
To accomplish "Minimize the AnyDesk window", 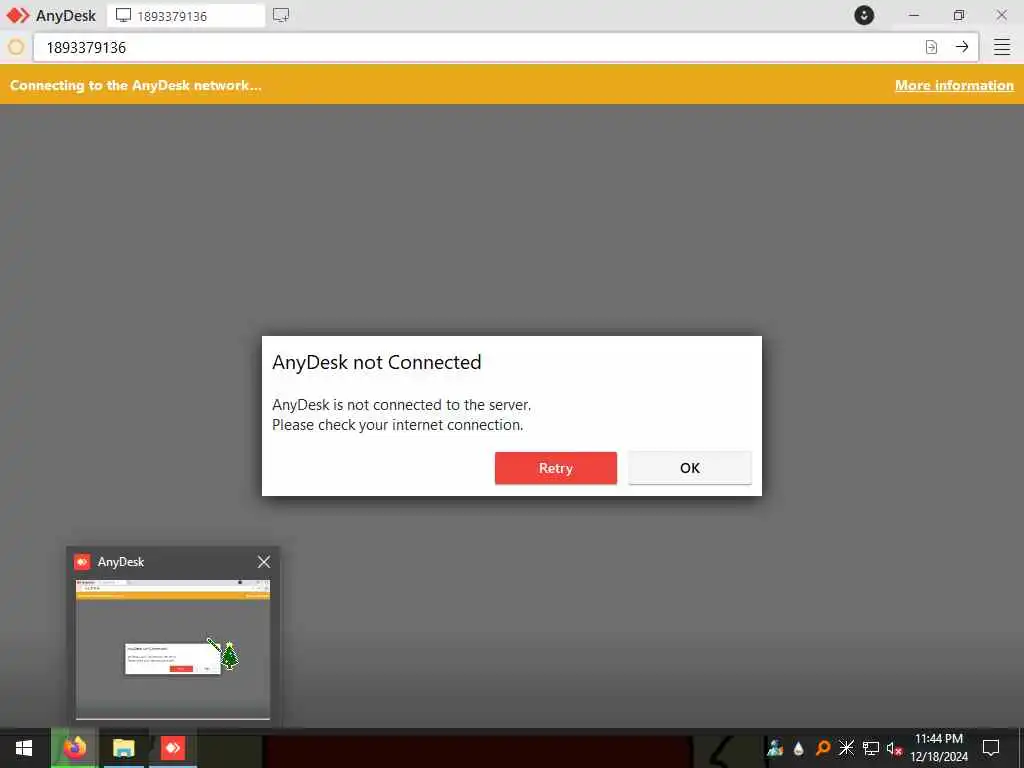I will [914, 15].
